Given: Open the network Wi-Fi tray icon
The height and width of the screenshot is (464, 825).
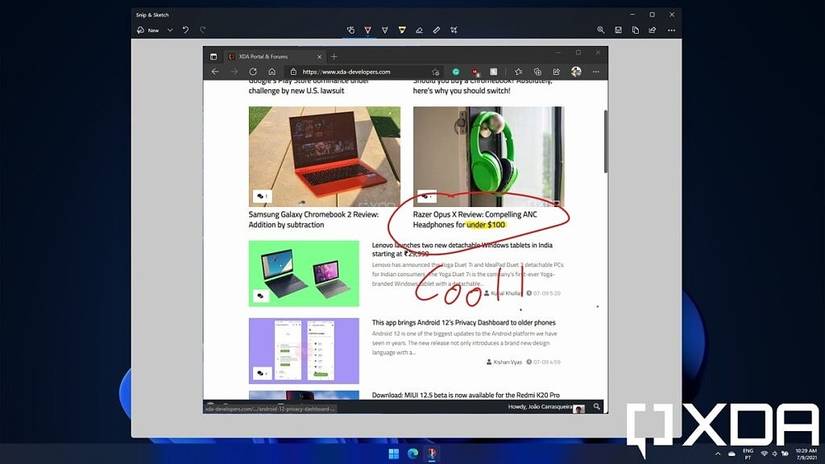Looking at the screenshot, I should (x=764, y=453).
